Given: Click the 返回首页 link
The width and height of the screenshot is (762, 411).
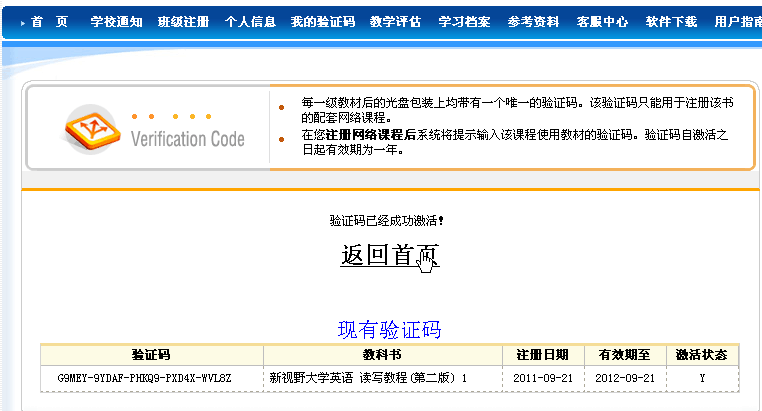Looking at the screenshot, I should point(389,255).
